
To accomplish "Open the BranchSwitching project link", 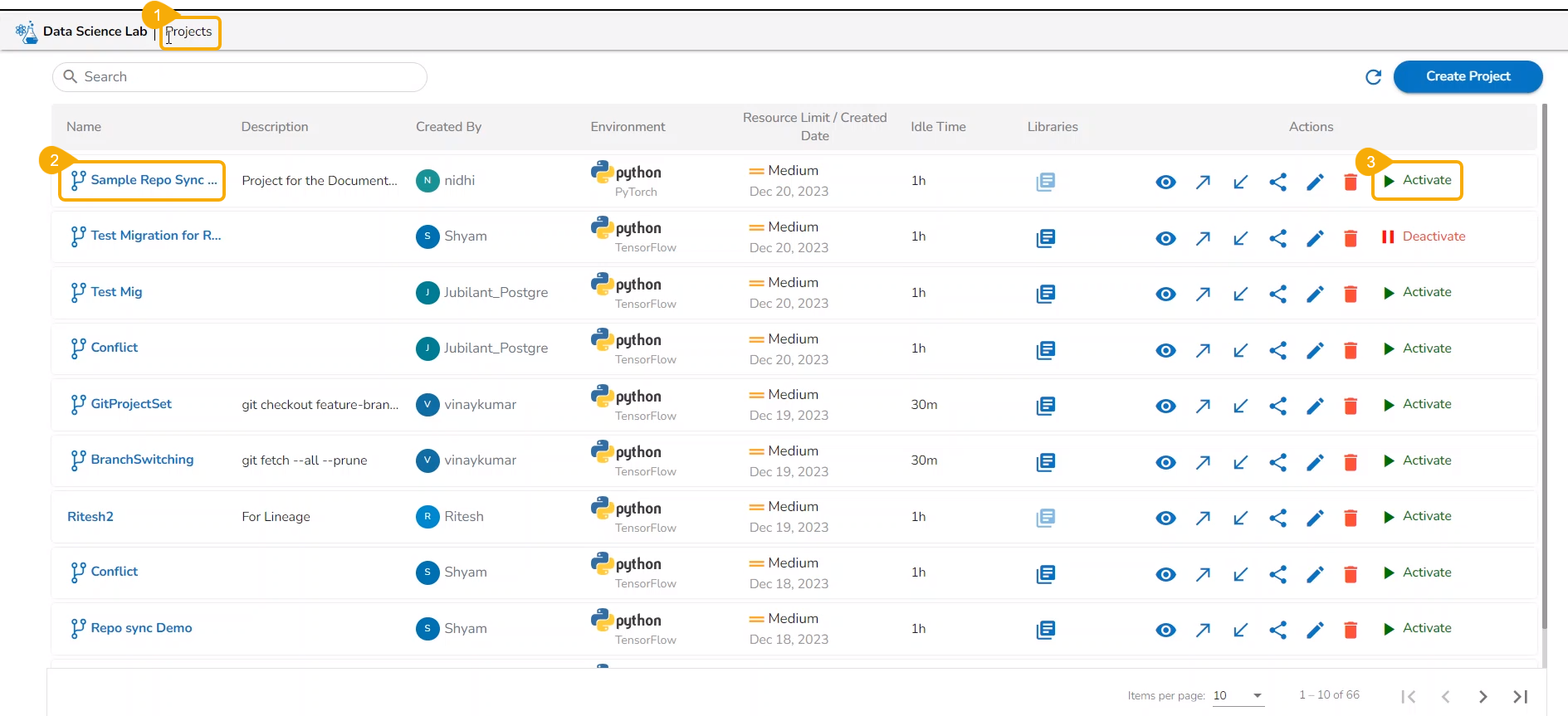I will point(142,460).
